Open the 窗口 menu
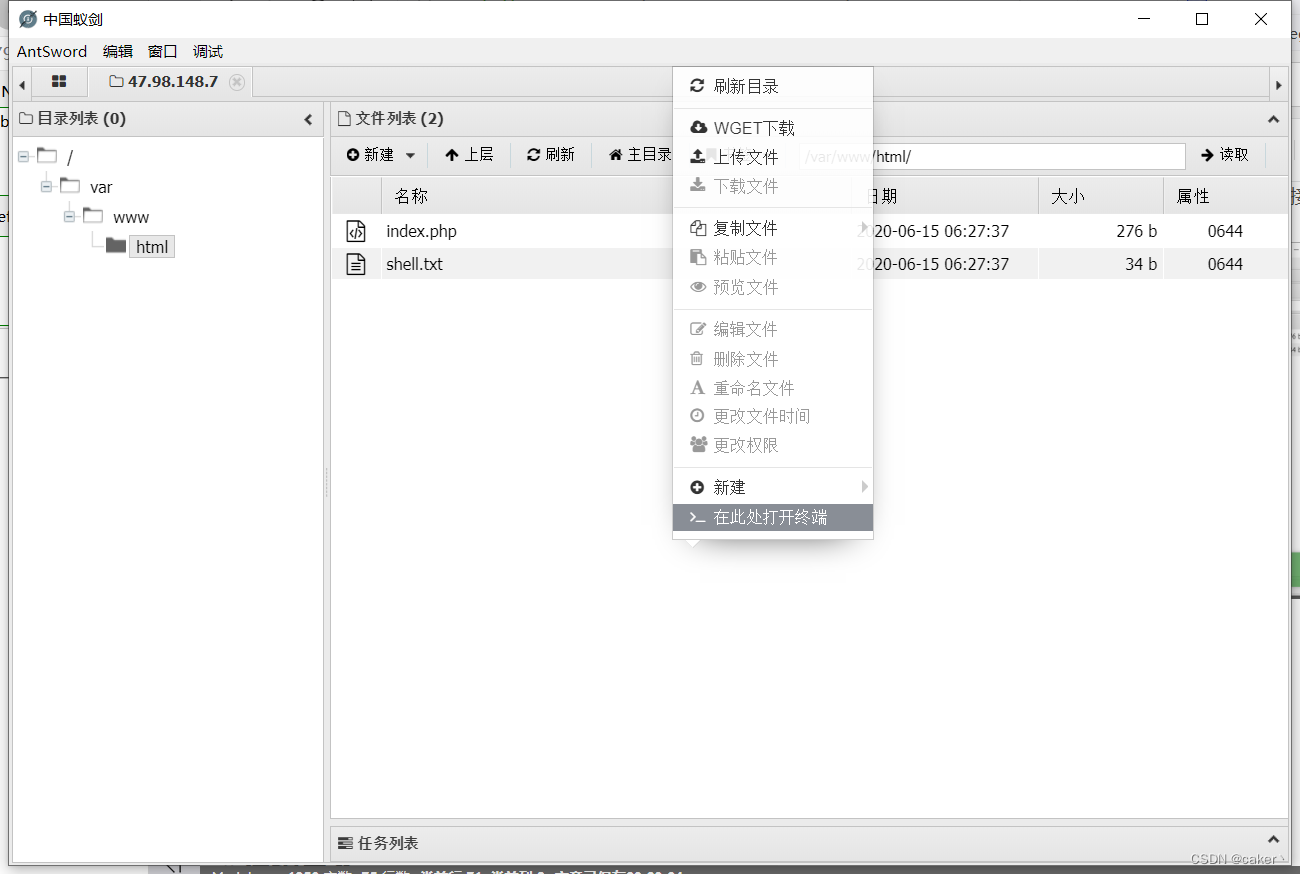1300x874 pixels. (163, 51)
